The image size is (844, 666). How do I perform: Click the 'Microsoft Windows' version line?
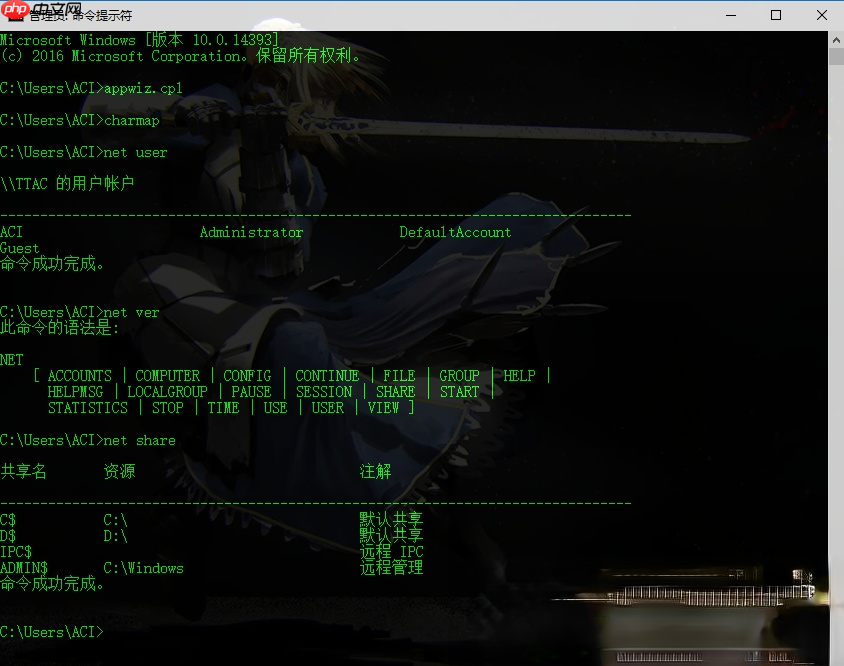click(x=139, y=40)
